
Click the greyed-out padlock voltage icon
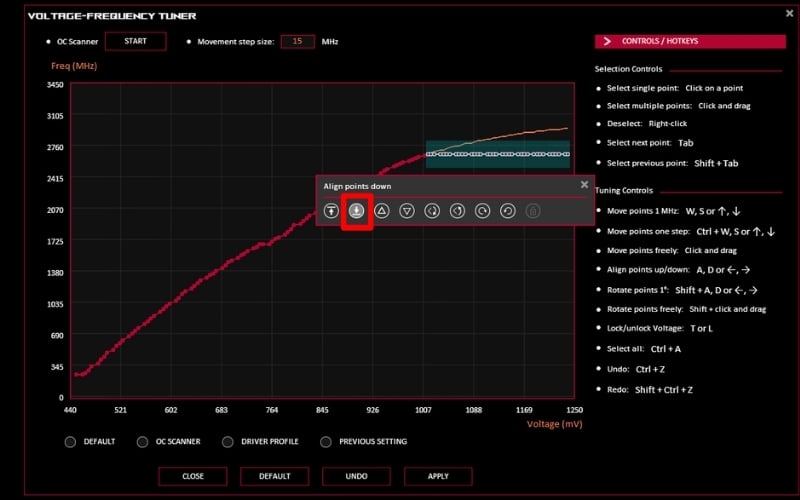click(533, 211)
